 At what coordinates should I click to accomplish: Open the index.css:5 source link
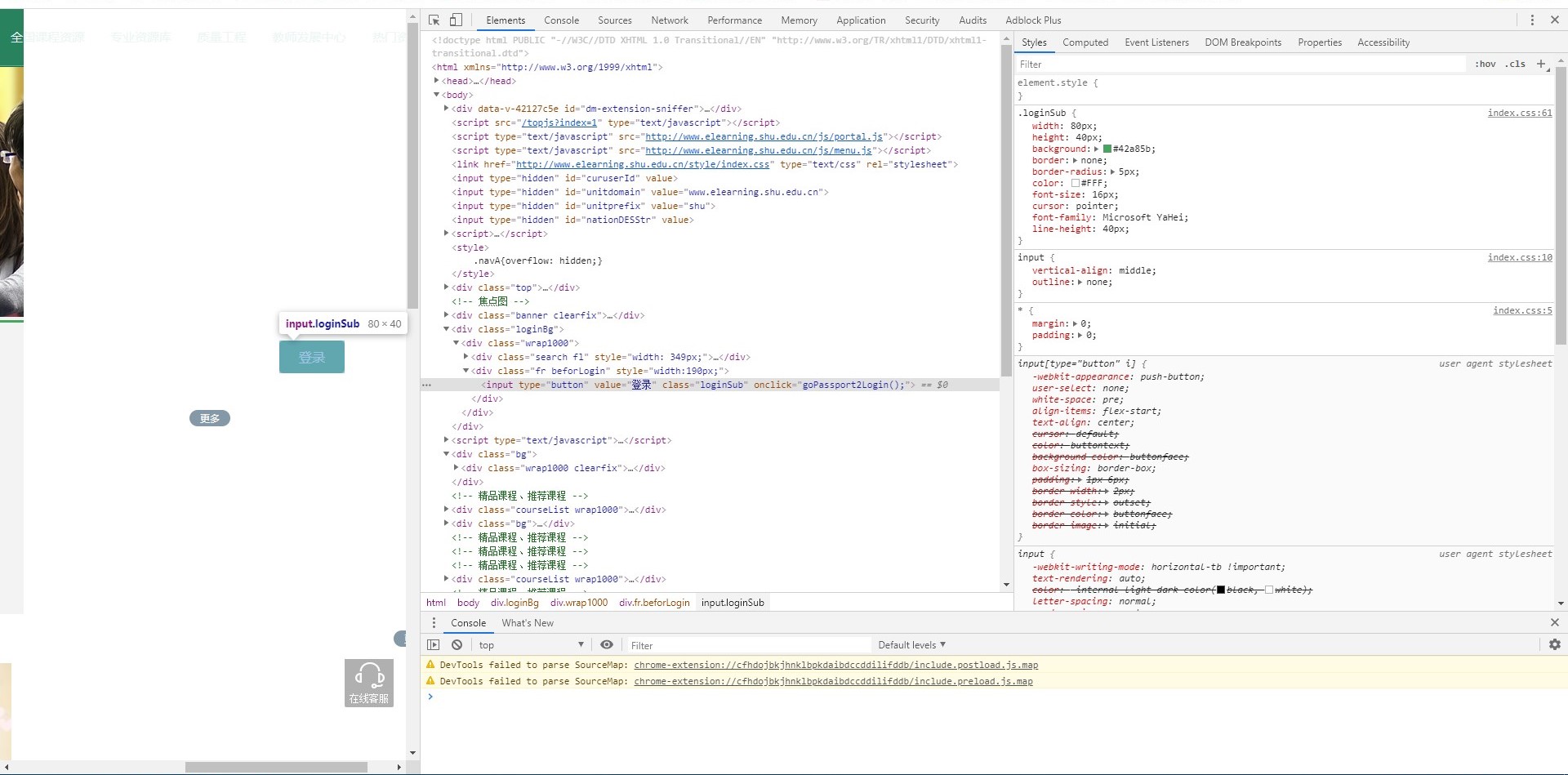[x=1522, y=310]
